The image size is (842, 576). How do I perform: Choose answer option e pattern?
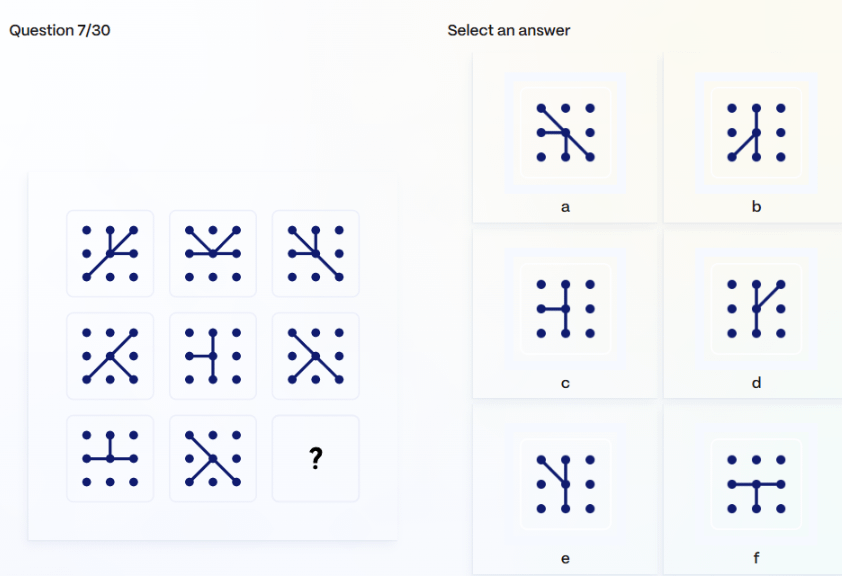click(x=565, y=484)
